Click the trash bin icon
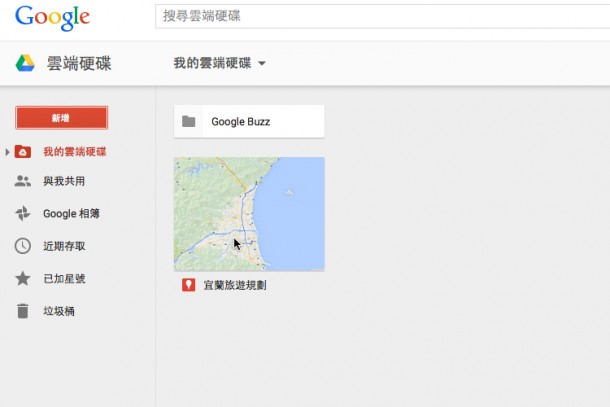The image size is (610, 407). click(23, 311)
